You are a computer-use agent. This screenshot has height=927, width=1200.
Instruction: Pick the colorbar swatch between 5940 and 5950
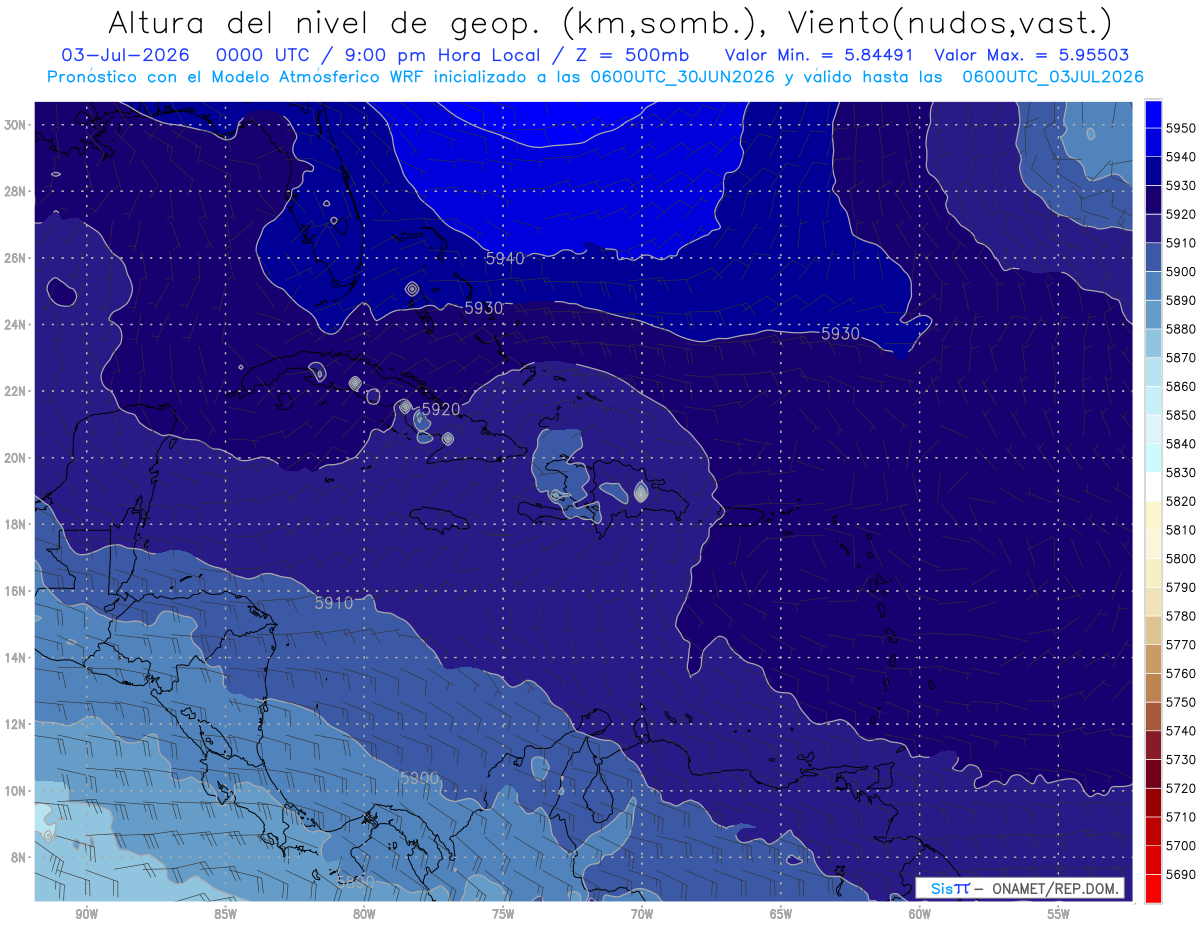(x=1153, y=140)
